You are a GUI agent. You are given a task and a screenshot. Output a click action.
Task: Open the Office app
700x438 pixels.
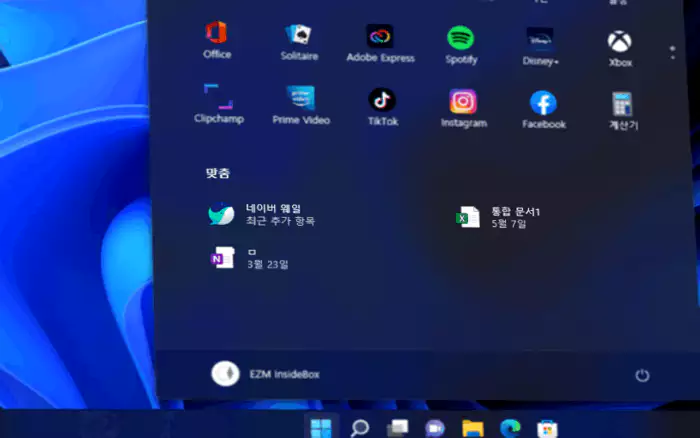click(x=217, y=40)
